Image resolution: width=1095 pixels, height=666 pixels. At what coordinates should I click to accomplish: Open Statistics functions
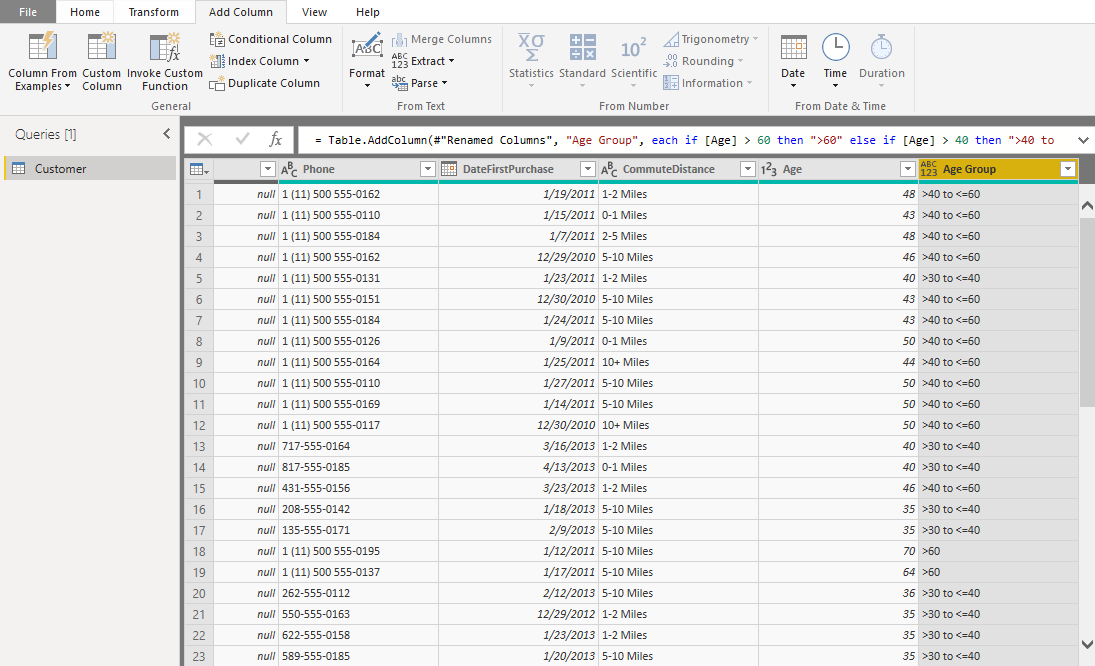click(531, 61)
